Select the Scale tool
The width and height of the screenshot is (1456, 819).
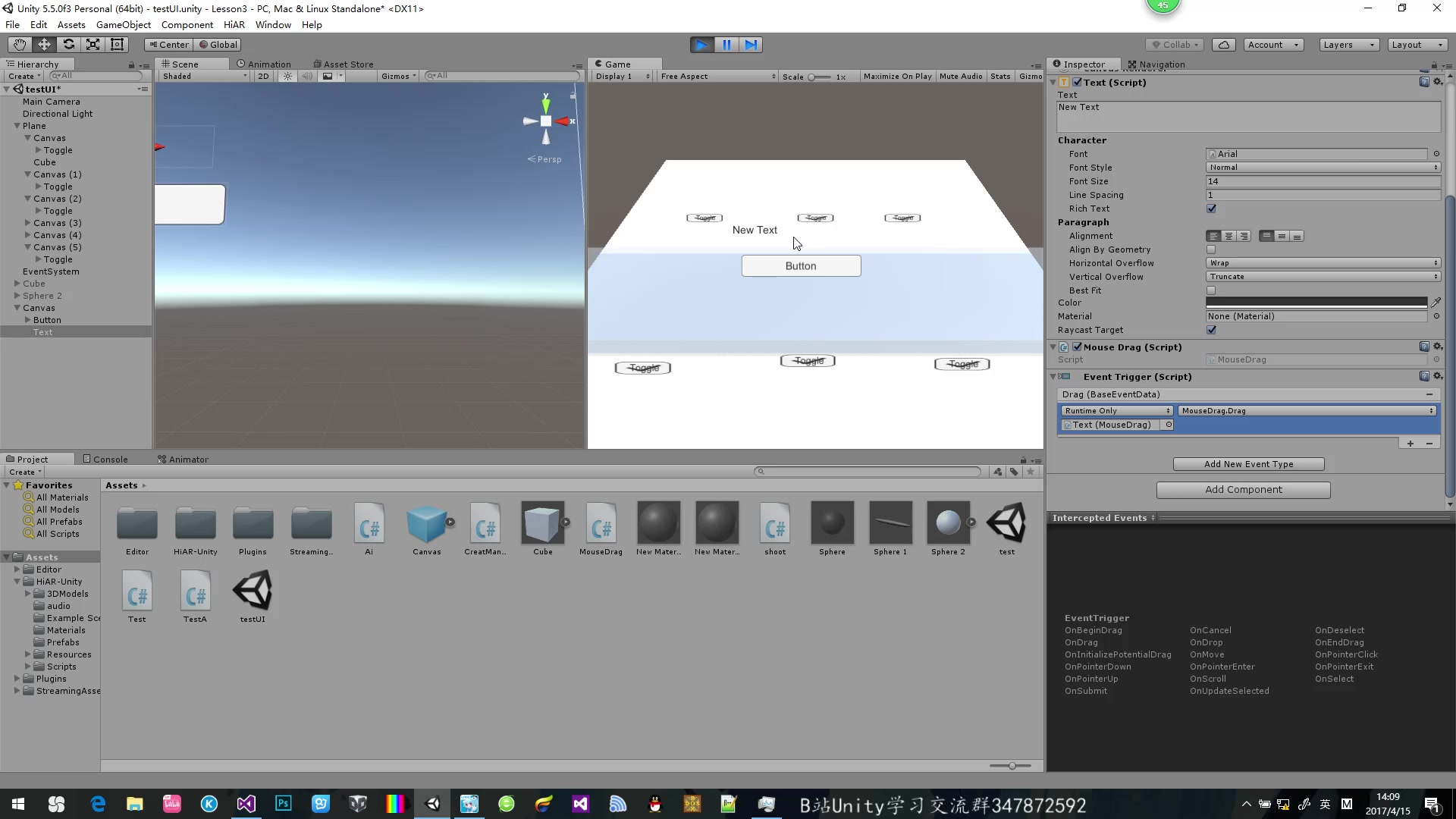tap(93, 45)
